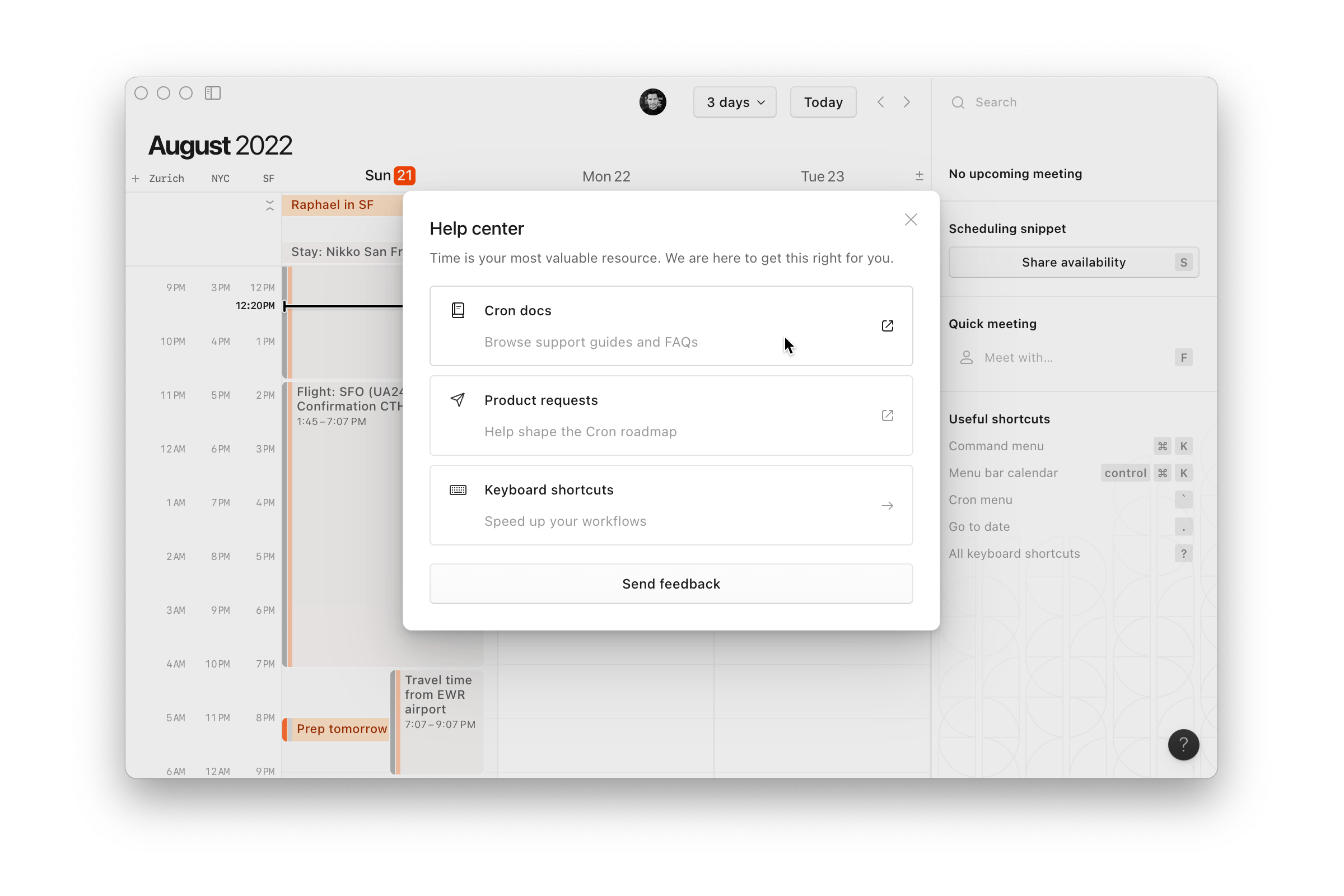Close the Help center modal

pyautogui.click(x=911, y=220)
